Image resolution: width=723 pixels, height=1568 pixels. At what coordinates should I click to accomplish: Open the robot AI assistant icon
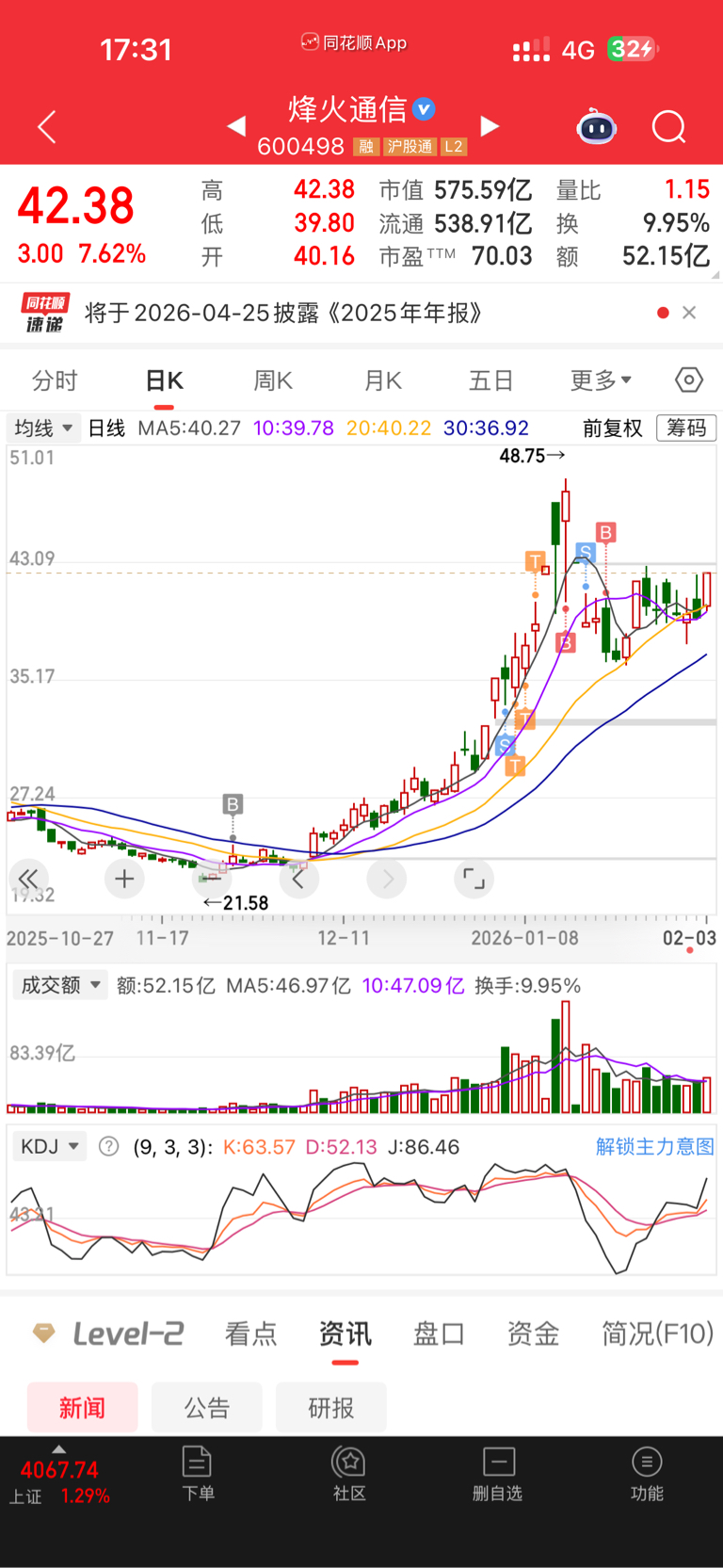[597, 126]
